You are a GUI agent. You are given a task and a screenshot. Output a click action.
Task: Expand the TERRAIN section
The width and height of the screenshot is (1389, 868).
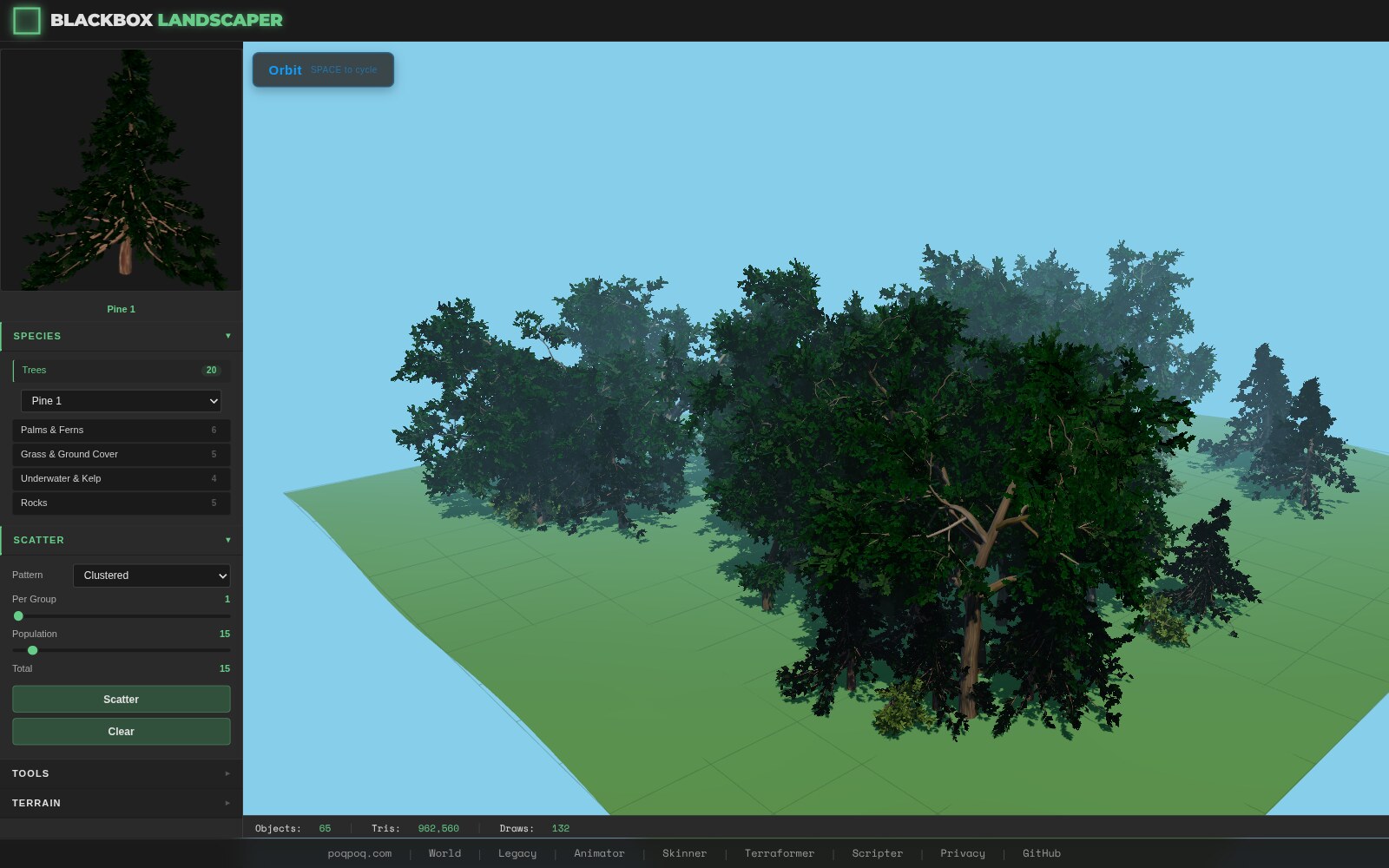coord(122,803)
